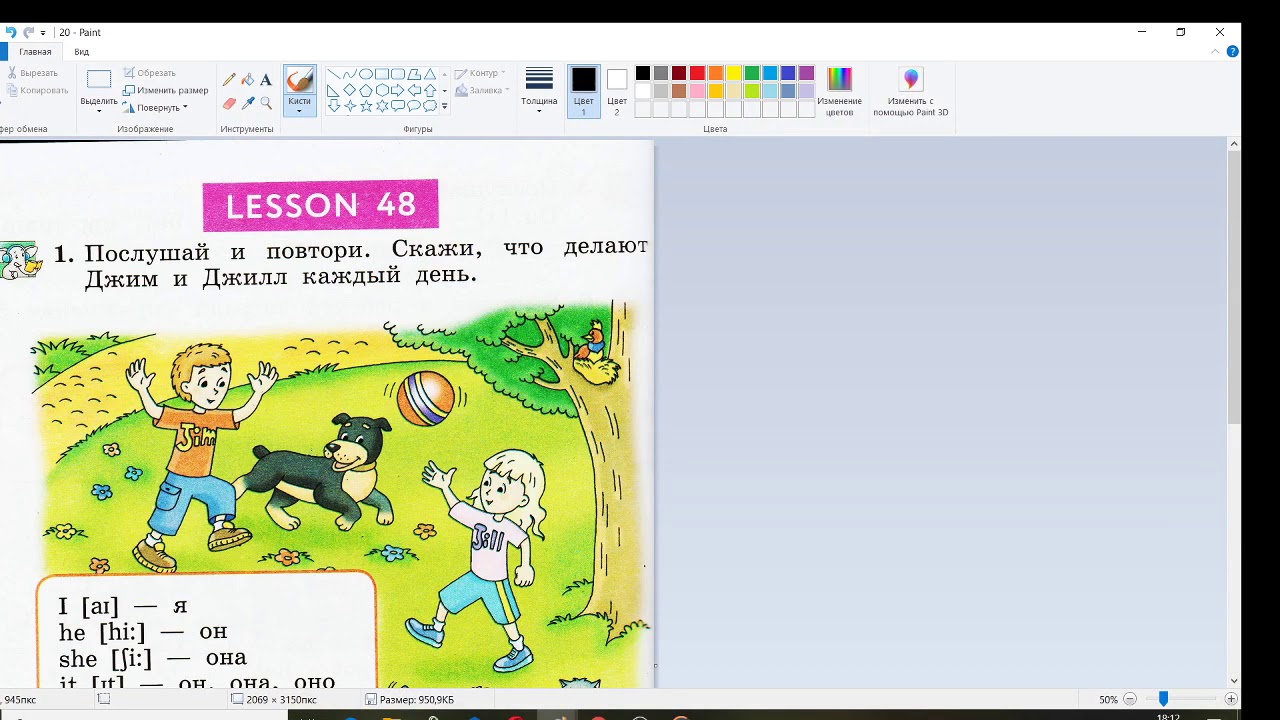Select Color 1 (Цвет 1) box

[584, 91]
